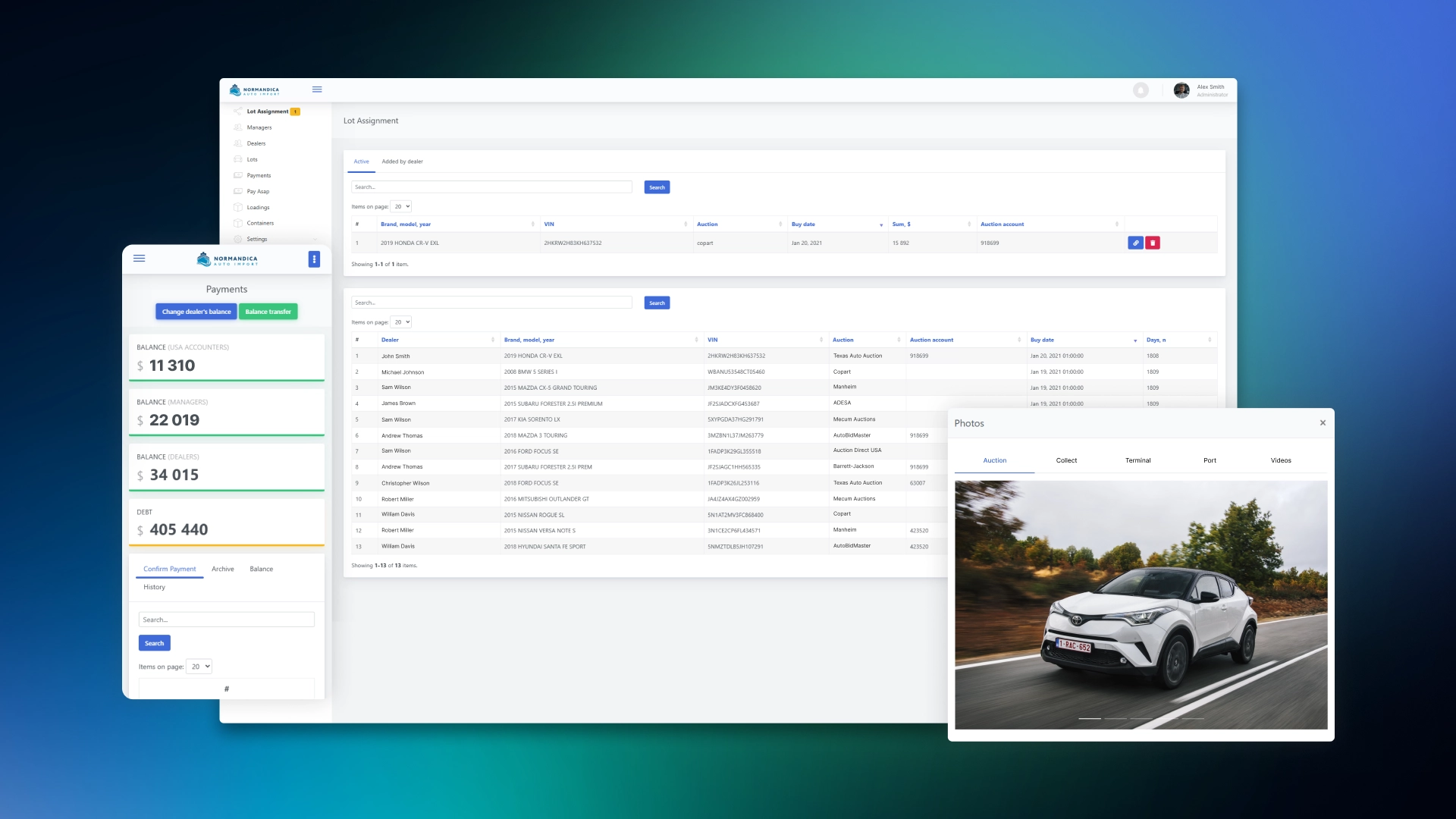Sort by Buy date in dealers table
1456x819 pixels.
pyautogui.click(x=1042, y=340)
